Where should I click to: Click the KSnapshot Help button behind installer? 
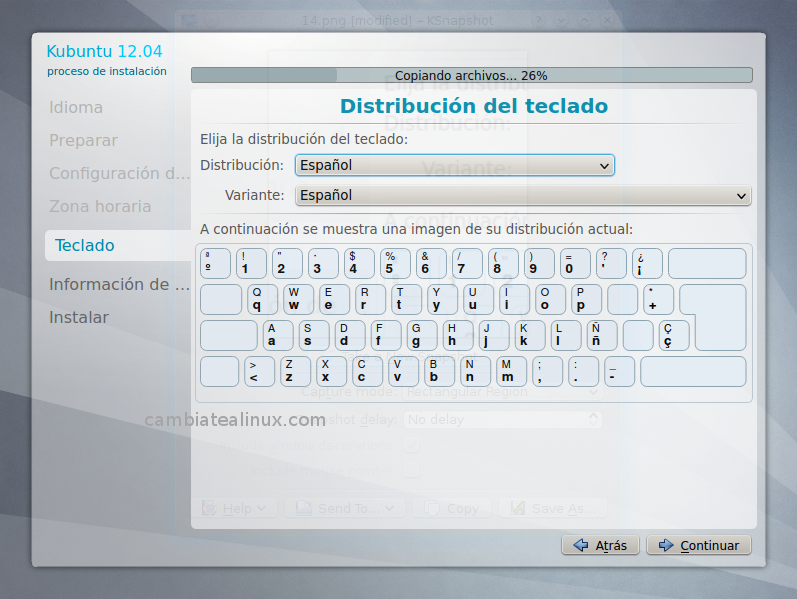[234, 508]
